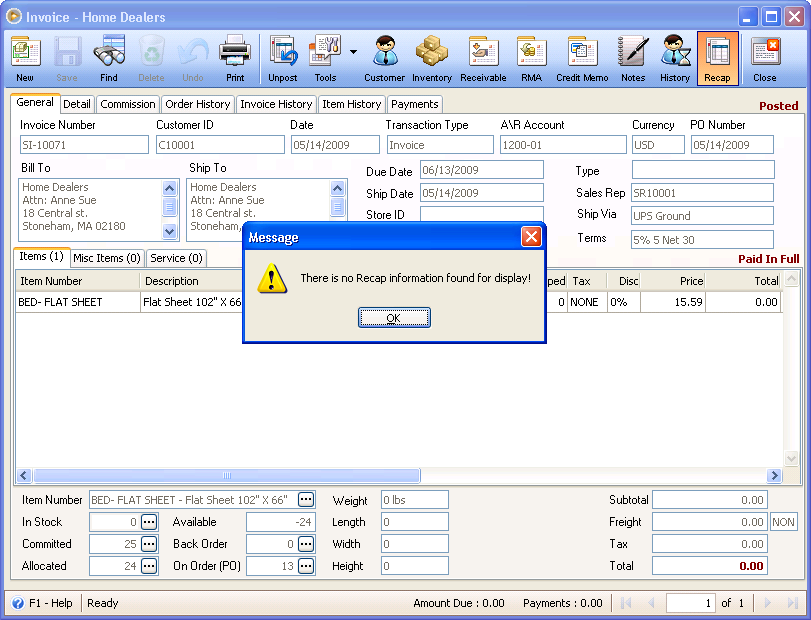Switch to the Commission tab
The width and height of the screenshot is (811, 620).
point(128,104)
